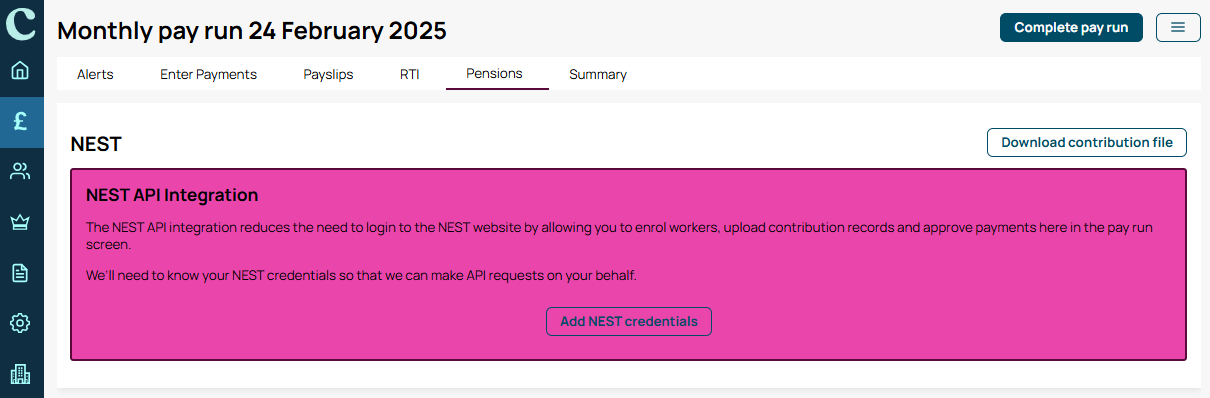This screenshot has width=1210, height=398.
Task: Click the NEST API Integration heading
Action: [x=172, y=195]
